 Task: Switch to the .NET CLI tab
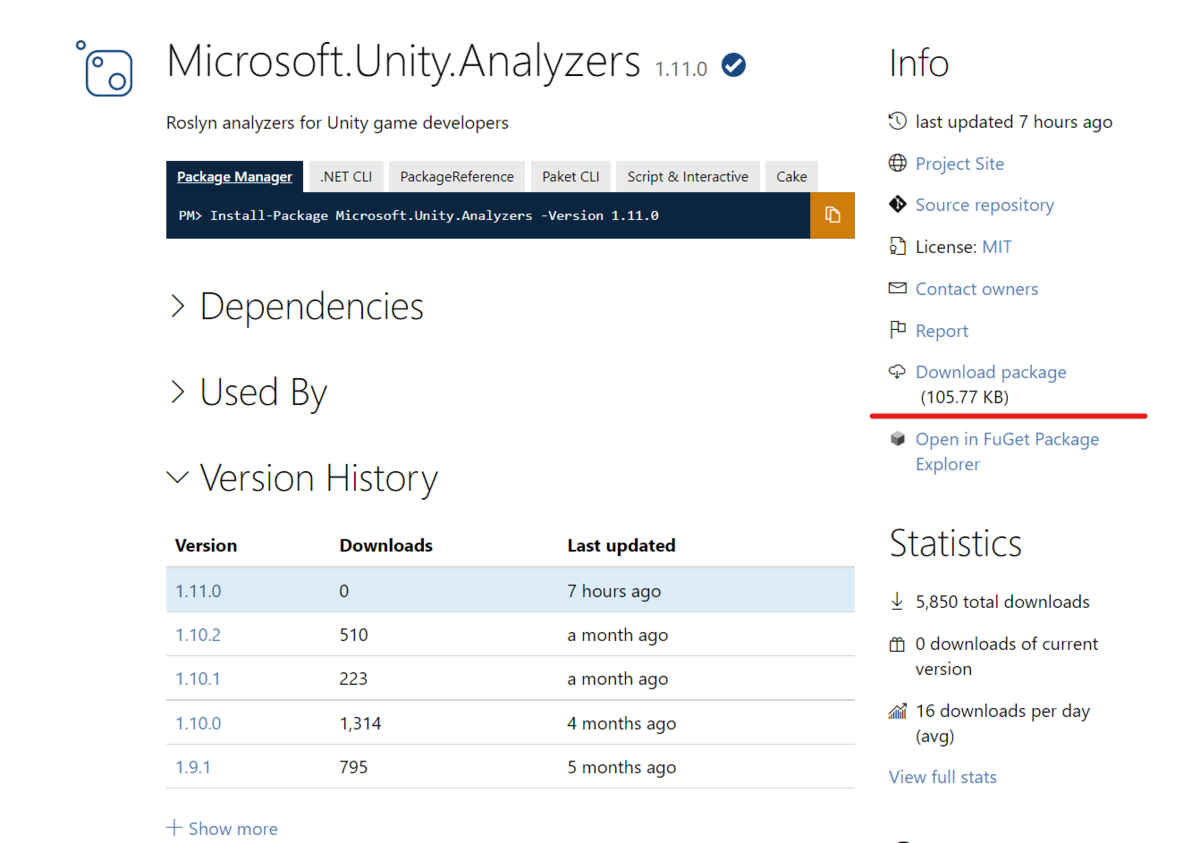(x=346, y=176)
